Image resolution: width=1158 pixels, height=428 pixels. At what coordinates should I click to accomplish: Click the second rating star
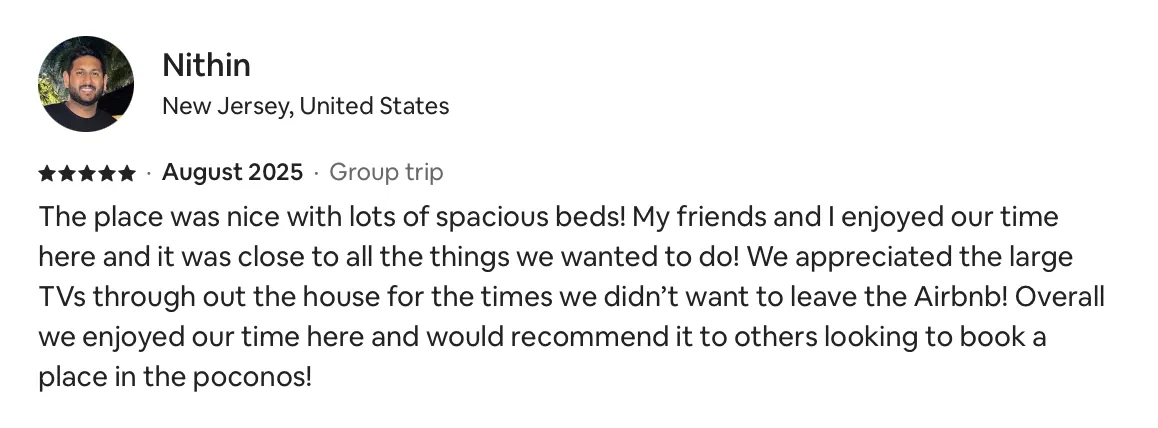67,173
